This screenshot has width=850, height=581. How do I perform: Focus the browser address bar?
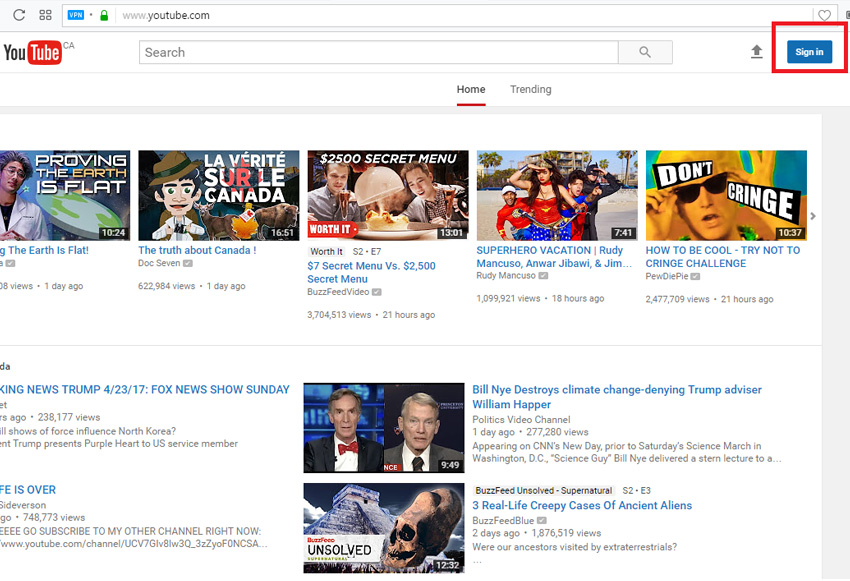[438, 15]
